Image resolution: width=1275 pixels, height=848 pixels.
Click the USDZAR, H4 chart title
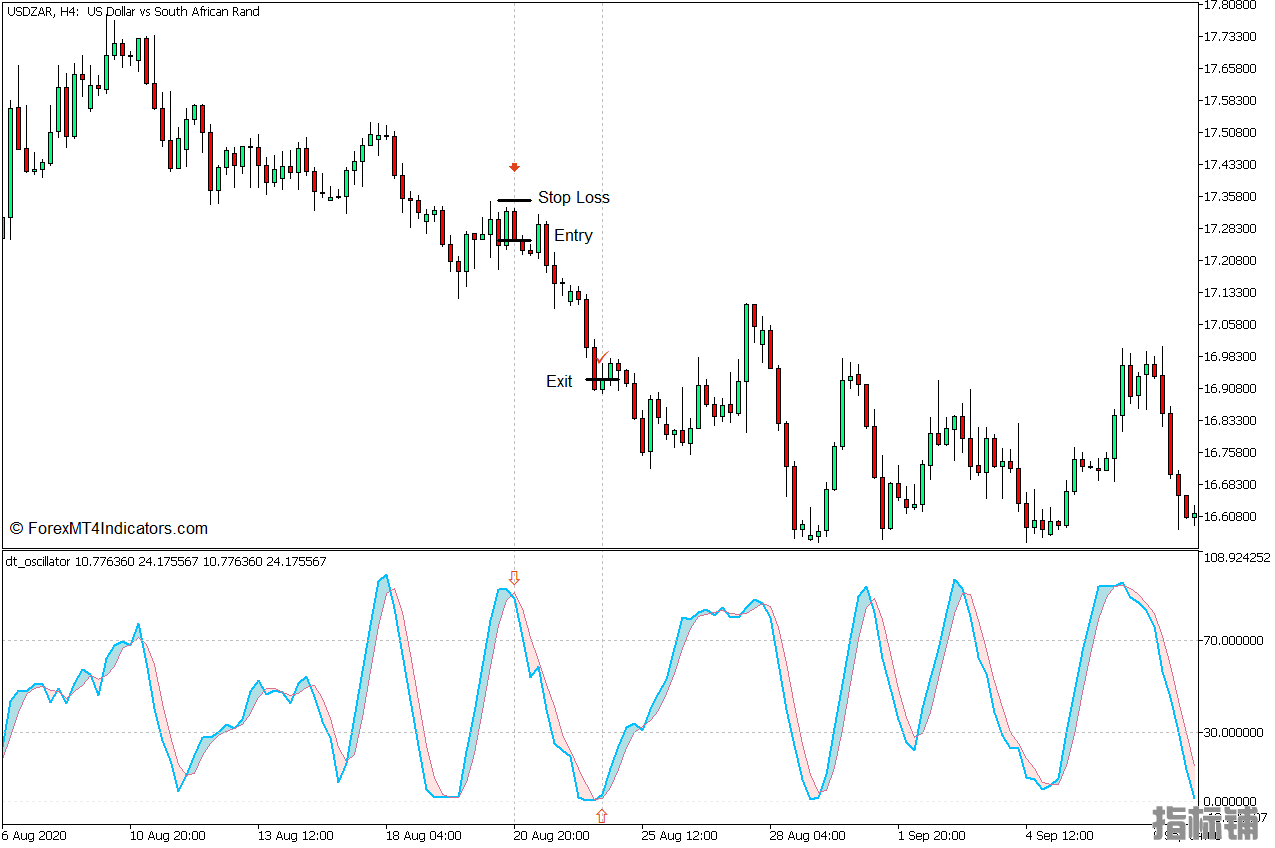click(132, 12)
